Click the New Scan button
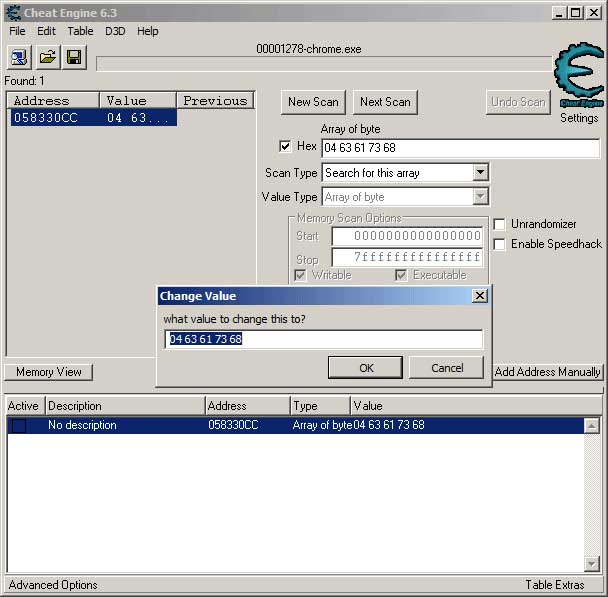Viewport: 608px width, 597px height. (313, 102)
